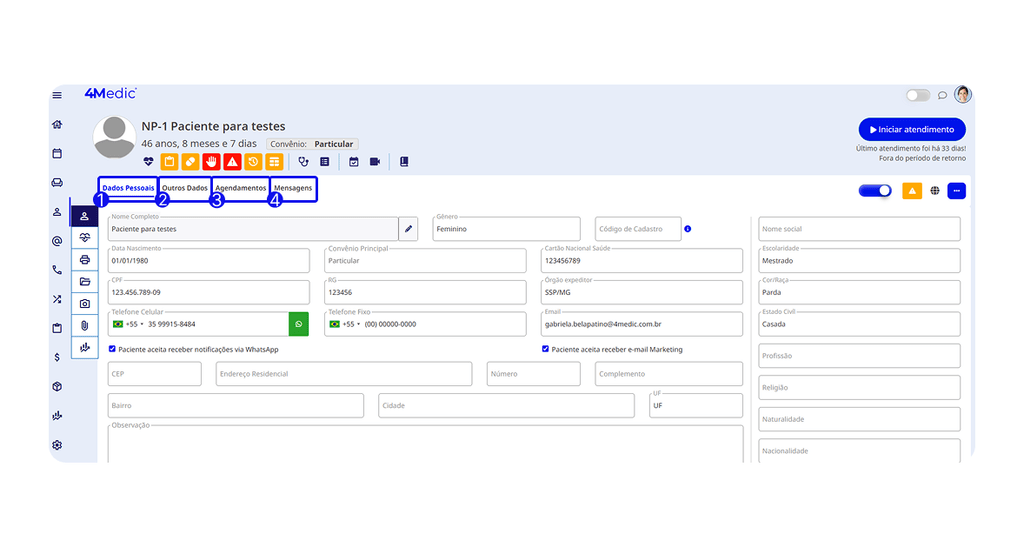Switch to the Agendamentos tab
1024x548 pixels.
(x=240, y=188)
